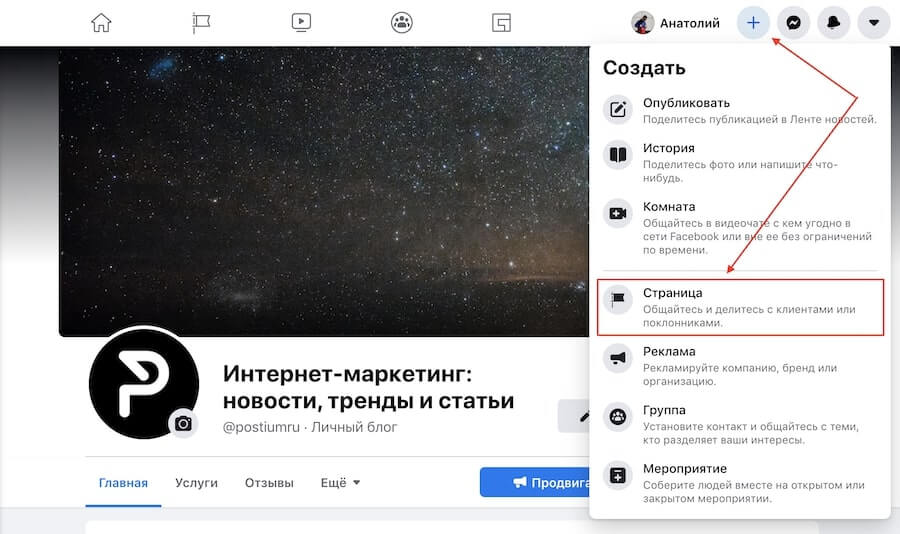Click the megaphone icon beside Реклама

618,358
